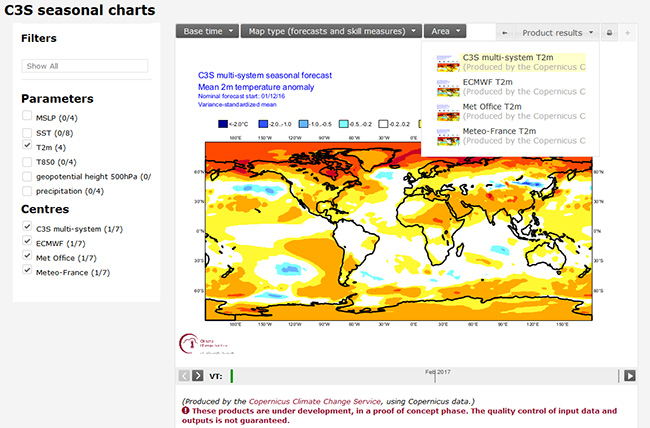The height and width of the screenshot is (428, 650).
Task: Click the -0.2..0.2 white legend swatch
Action: click(x=384, y=124)
